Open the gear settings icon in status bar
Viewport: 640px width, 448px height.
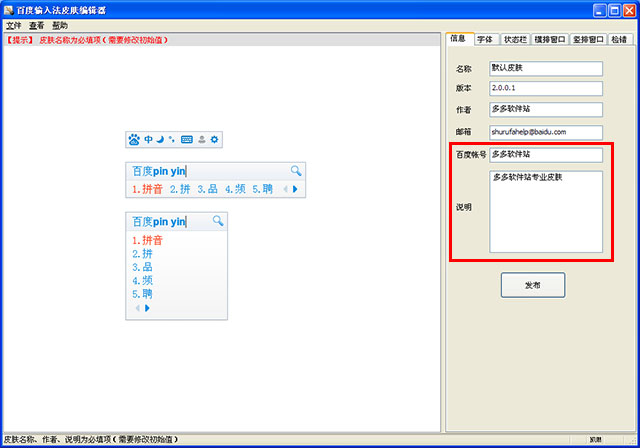point(214,140)
